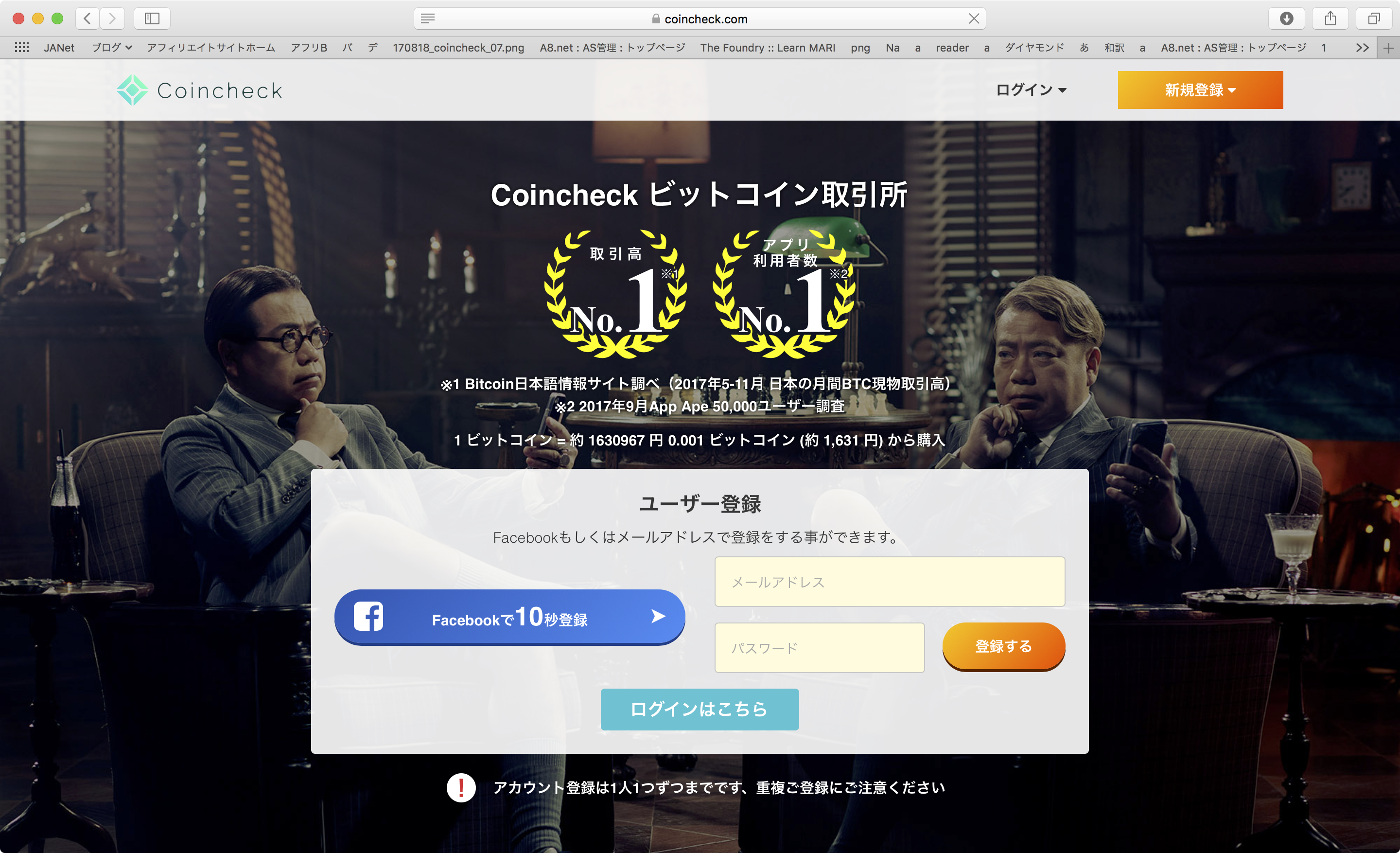The image size is (1400, 853).
Task: Show hidden bookmarks overflow chevrons
Action: (x=1362, y=48)
